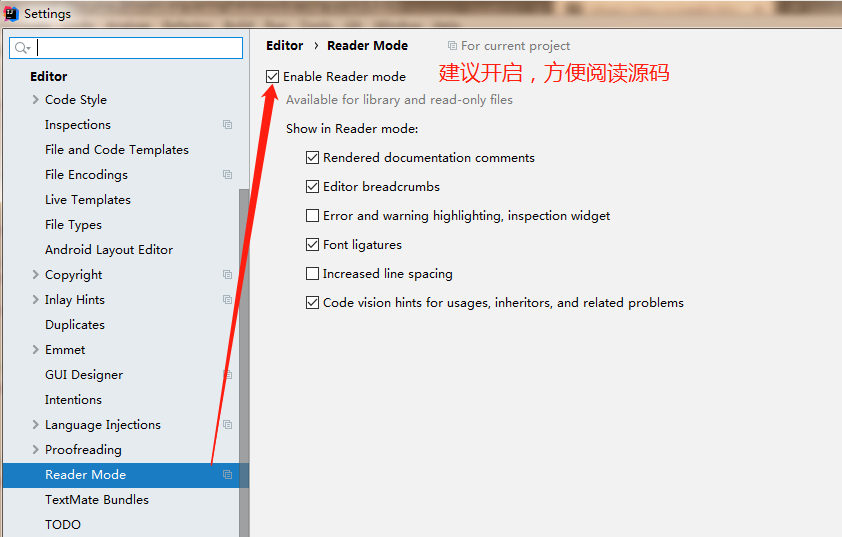The height and width of the screenshot is (537, 842).
Task: Open File Encodings settings
Action: (x=86, y=175)
